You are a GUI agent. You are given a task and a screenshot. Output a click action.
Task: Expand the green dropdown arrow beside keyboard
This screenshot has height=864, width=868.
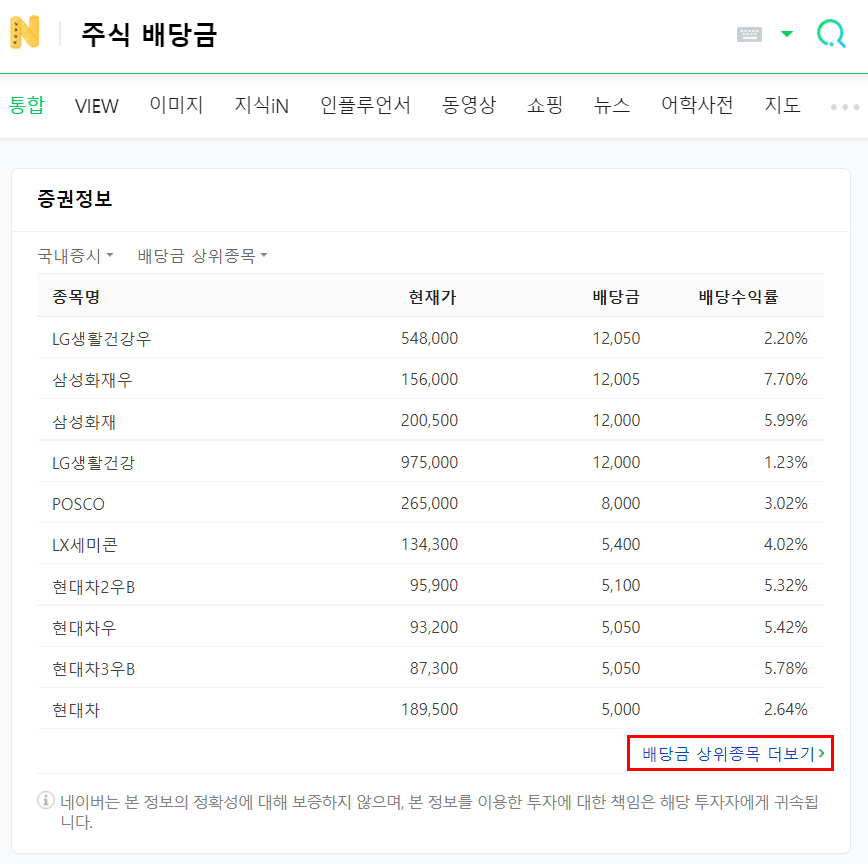(x=787, y=34)
